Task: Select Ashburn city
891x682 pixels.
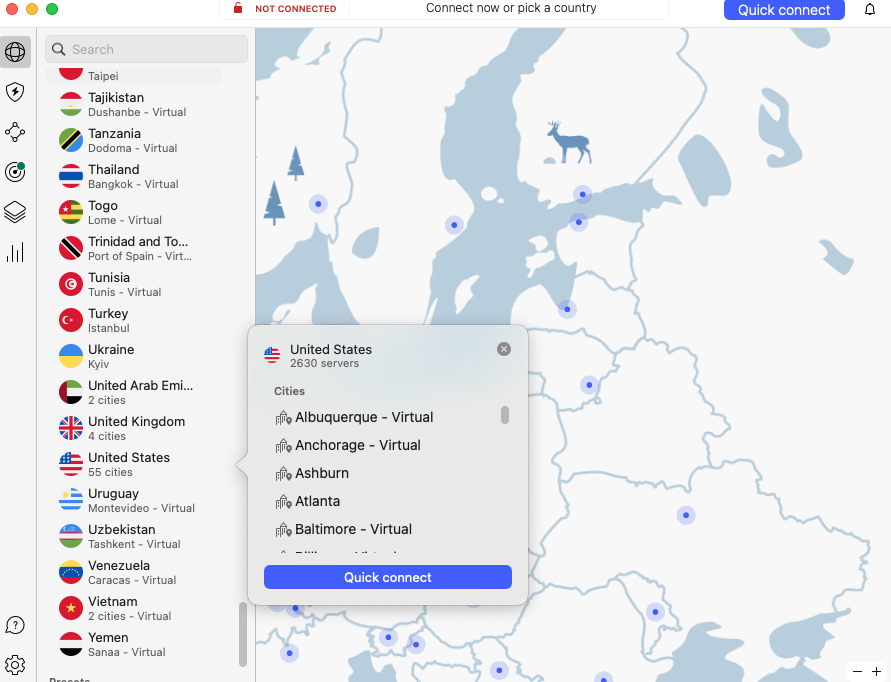Action: click(322, 473)
